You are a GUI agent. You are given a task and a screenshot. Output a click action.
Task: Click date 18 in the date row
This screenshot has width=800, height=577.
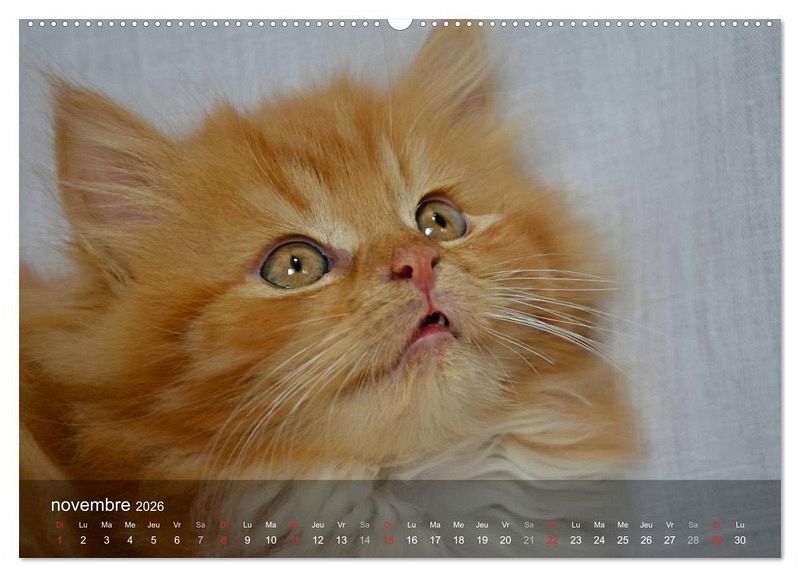459,540
